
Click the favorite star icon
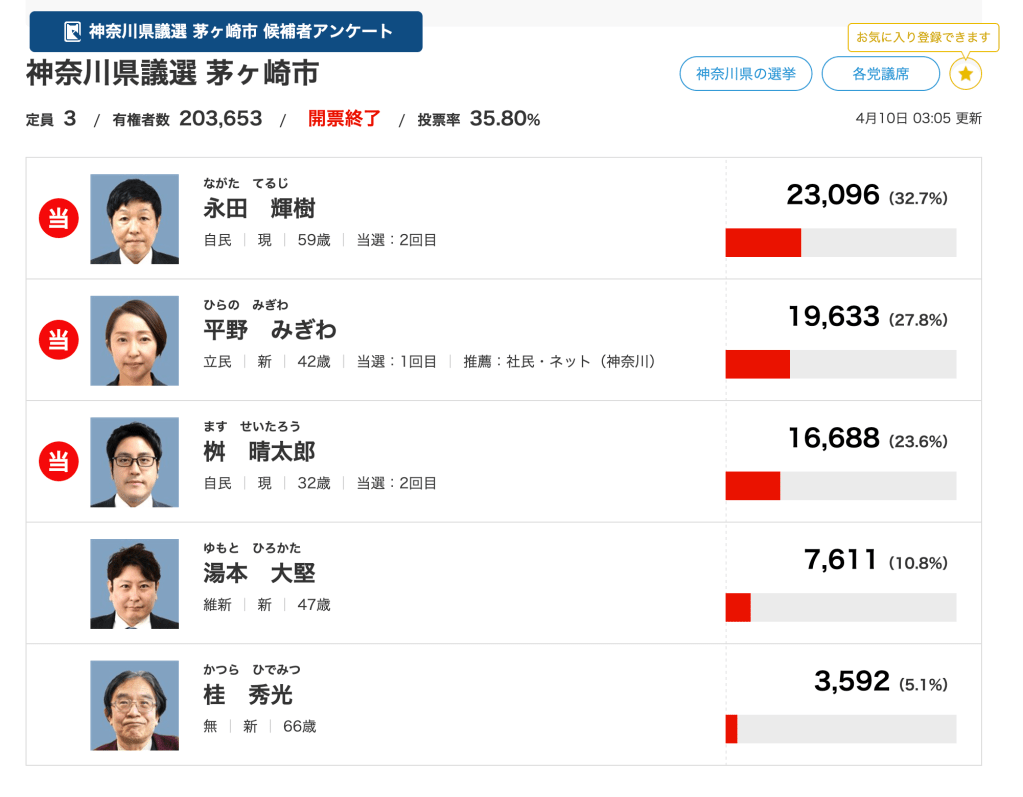(965, 74)
